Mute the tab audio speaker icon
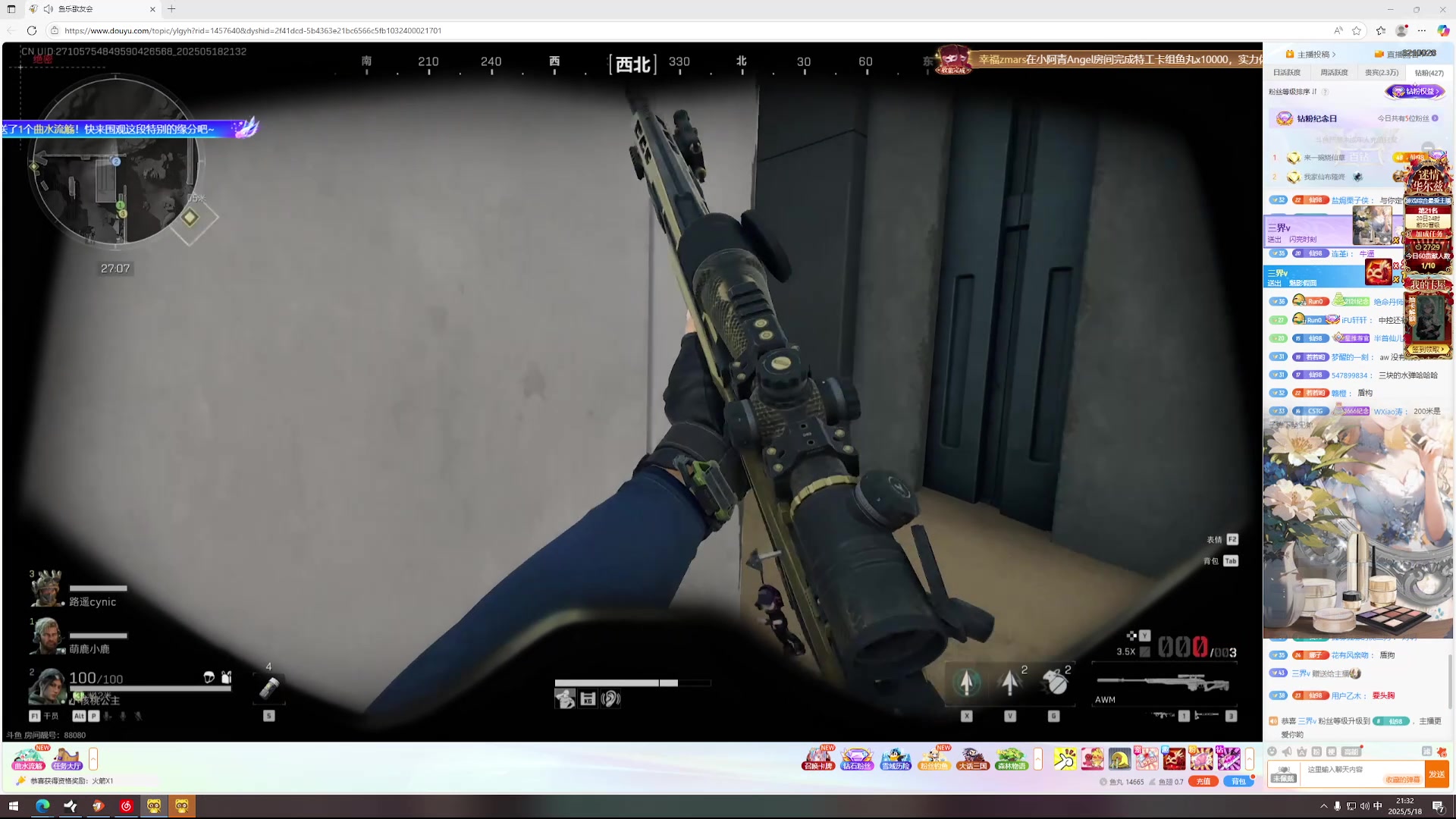Image resolution: width=1456 pixels, height=819 pixels. point(48,9)
